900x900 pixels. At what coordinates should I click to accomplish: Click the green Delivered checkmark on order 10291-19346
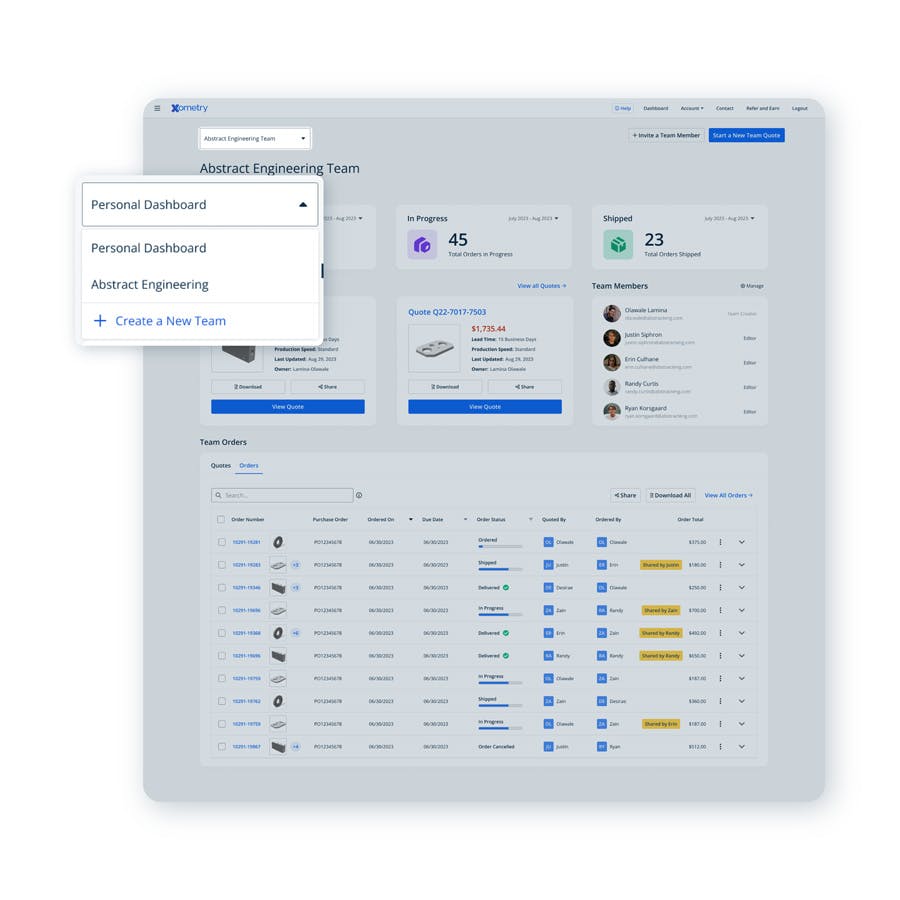506,587
